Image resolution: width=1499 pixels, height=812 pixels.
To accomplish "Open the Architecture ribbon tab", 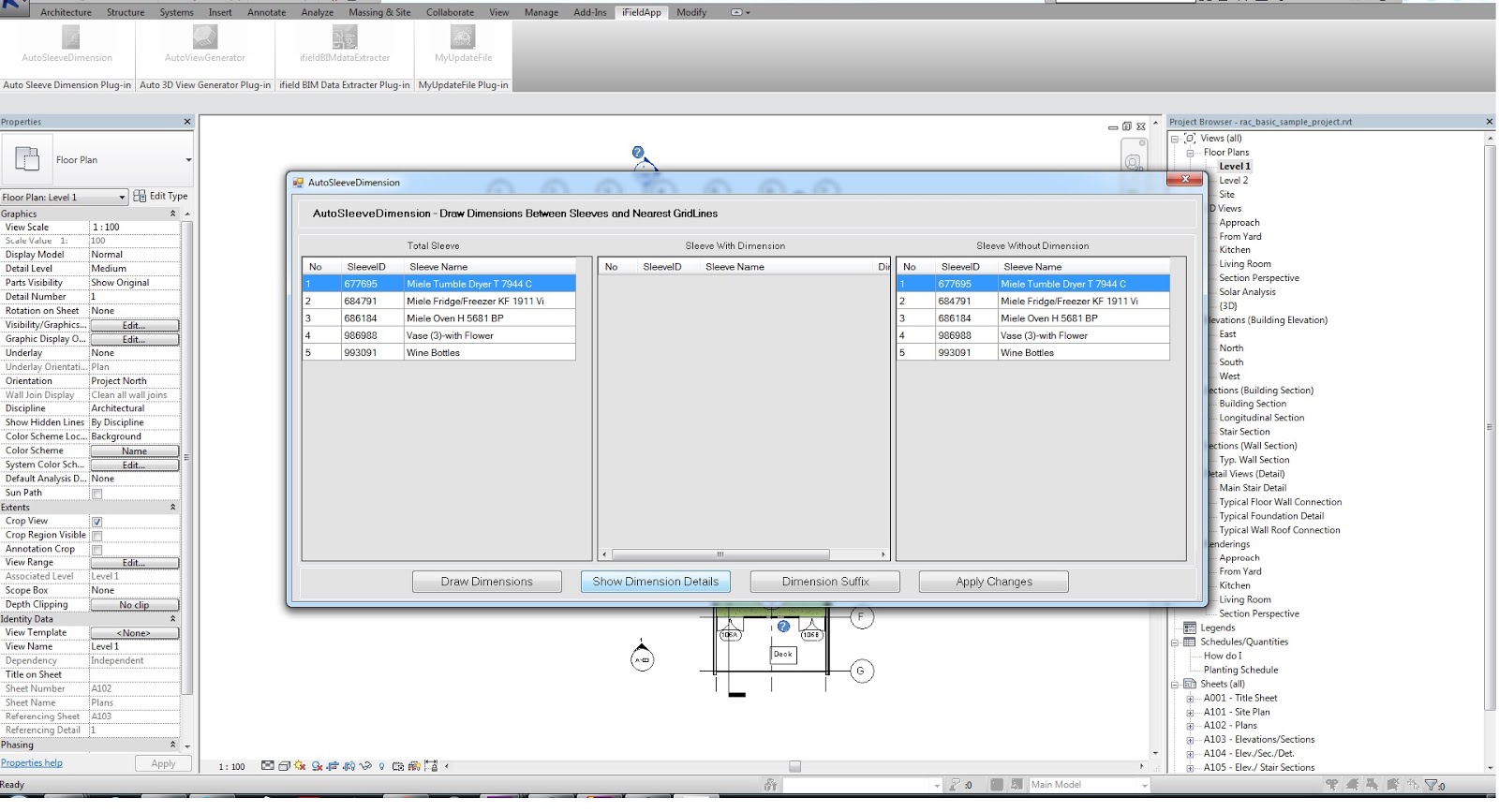I will point(66,12).
